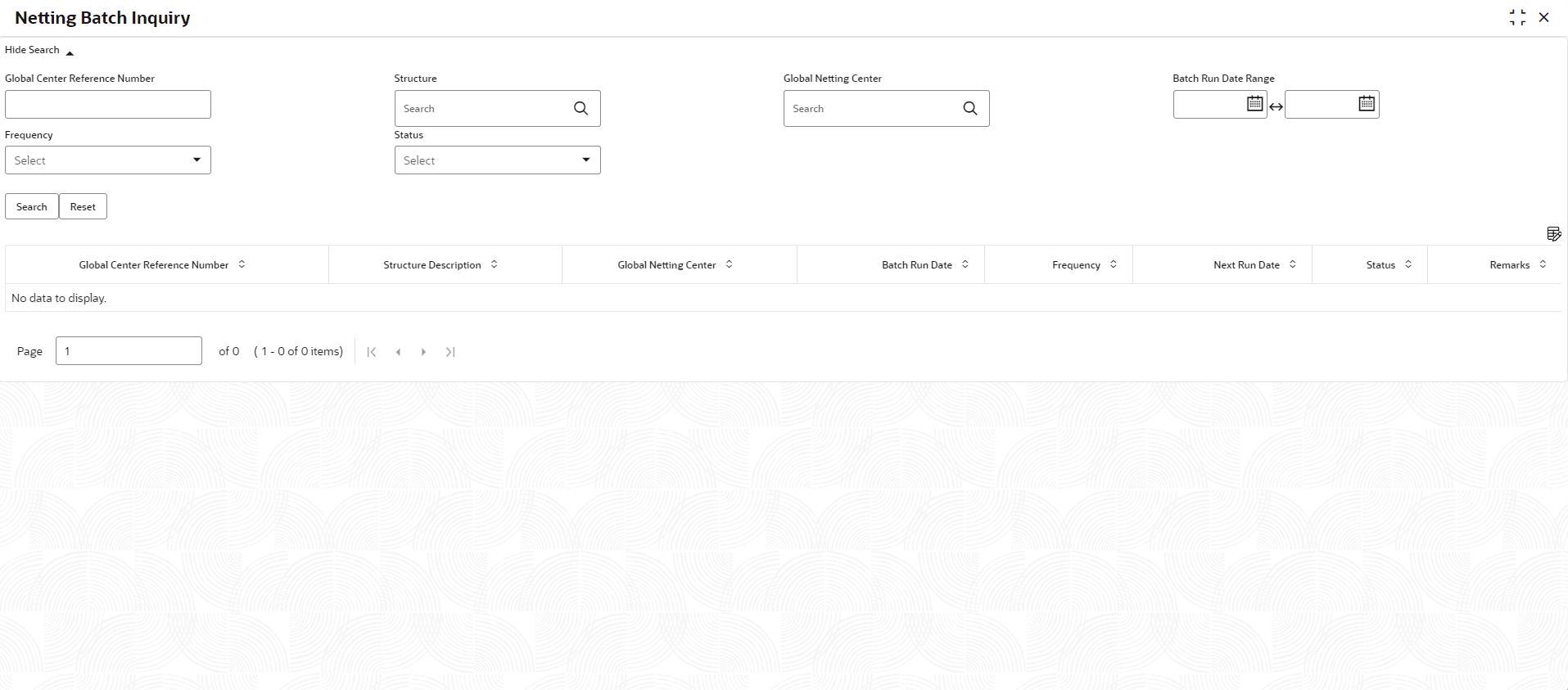Go to the first page of results
Viewport: 1568px width, 690px height.
(372, 352)
